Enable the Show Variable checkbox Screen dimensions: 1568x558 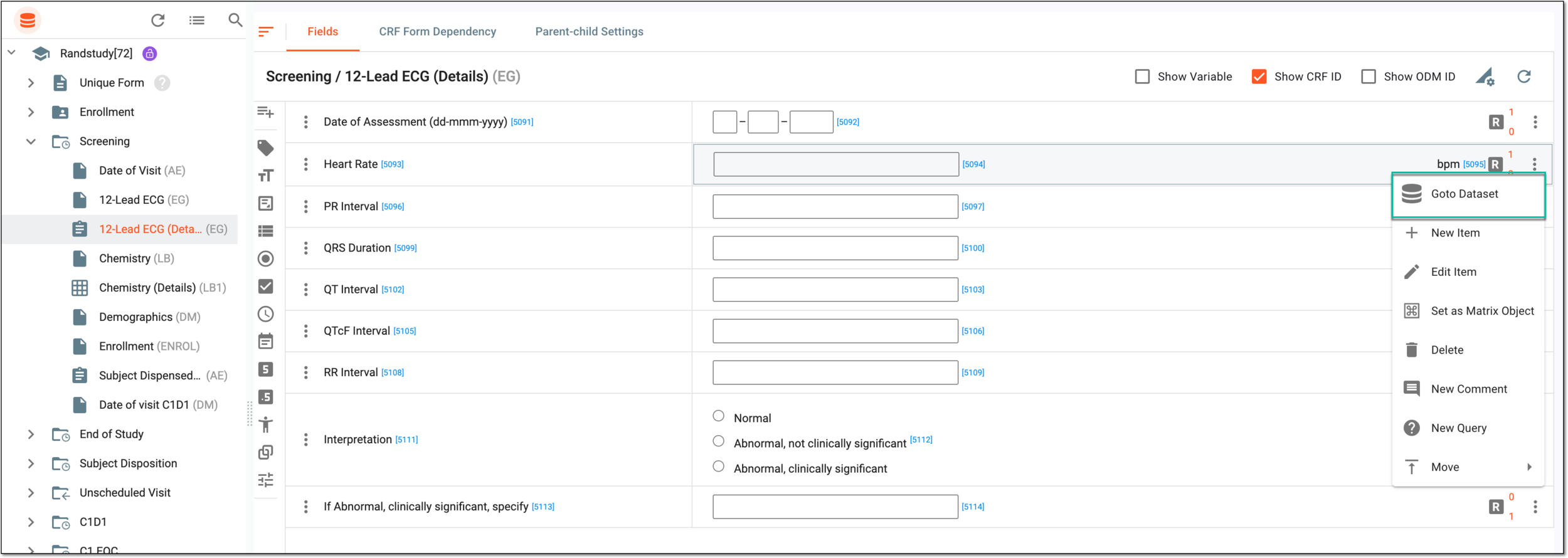tap(1142, 76)
